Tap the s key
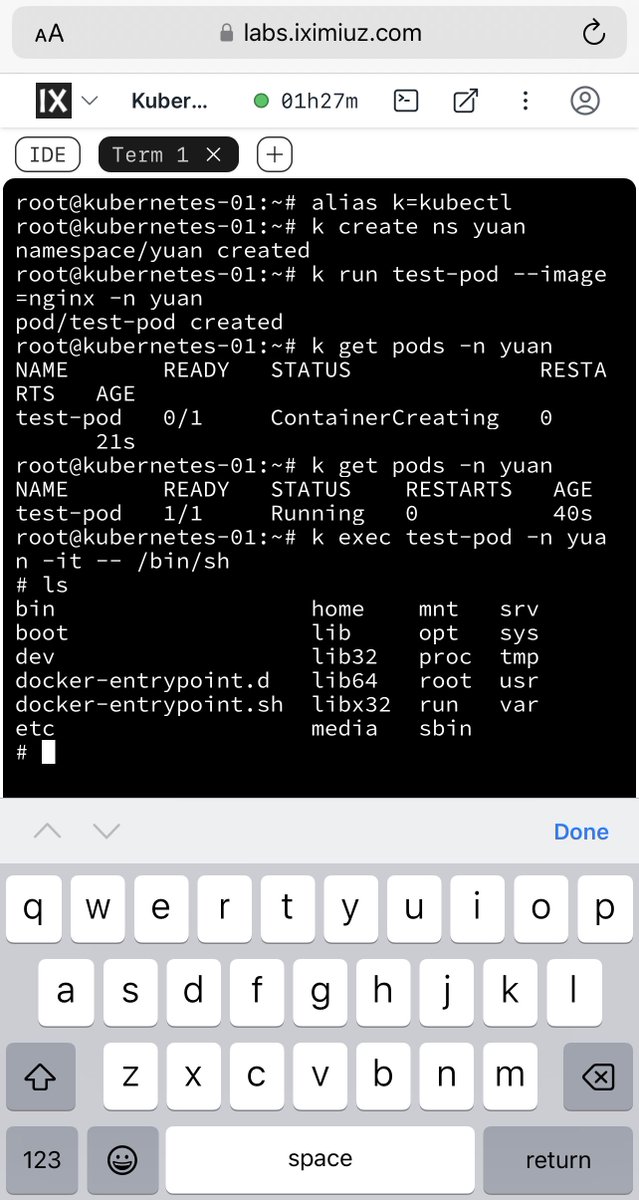 click(129, 991)
